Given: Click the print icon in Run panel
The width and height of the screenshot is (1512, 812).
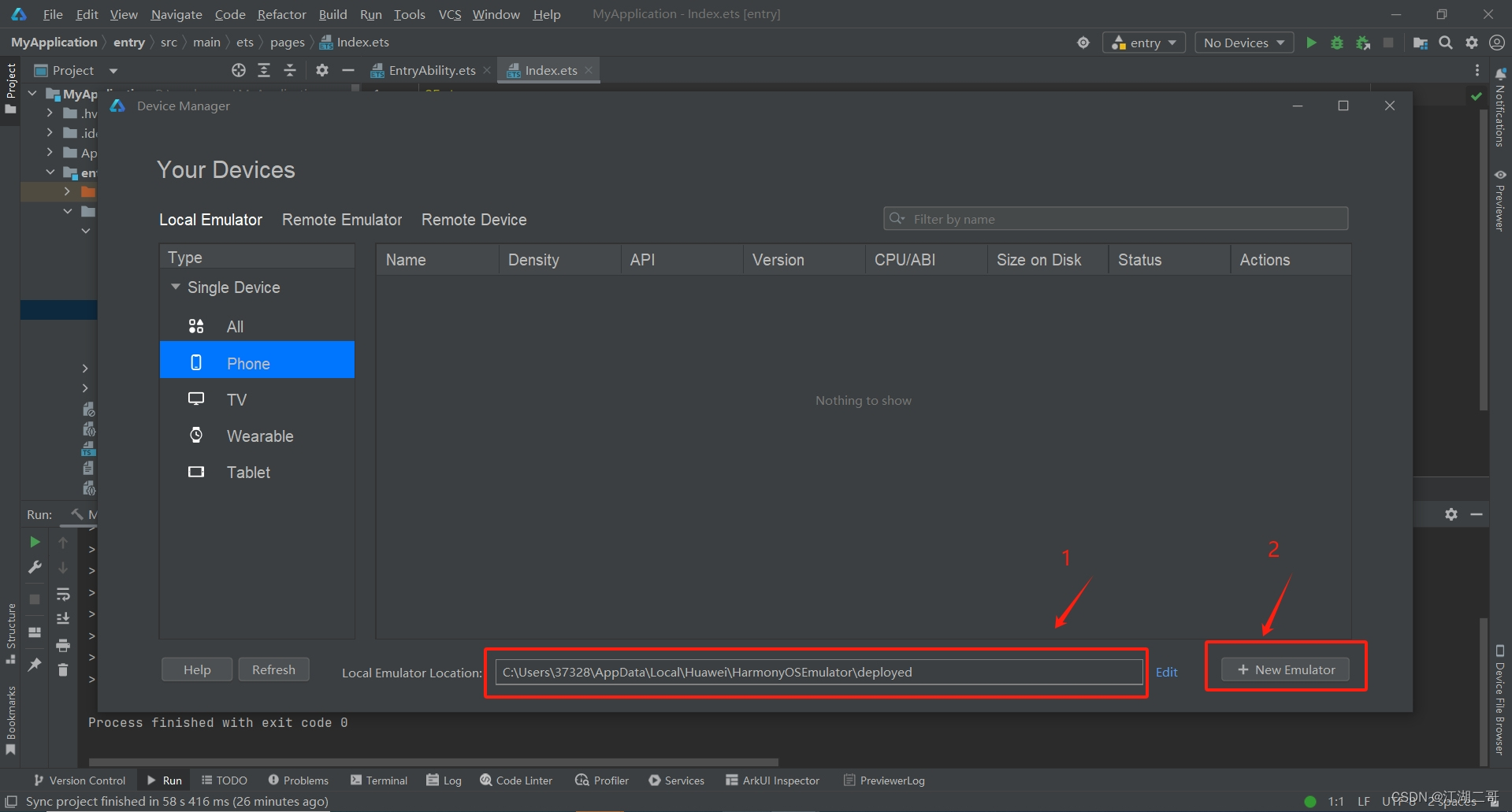Looking at the screenshot, I should pyautogui.click(x=63, y=645).
